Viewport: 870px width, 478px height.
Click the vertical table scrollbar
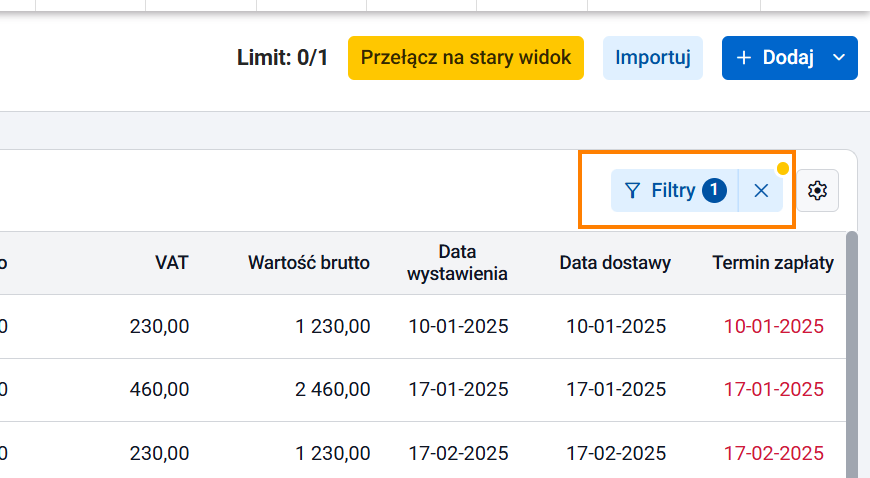pyautogui.click(x=852, y=355)
